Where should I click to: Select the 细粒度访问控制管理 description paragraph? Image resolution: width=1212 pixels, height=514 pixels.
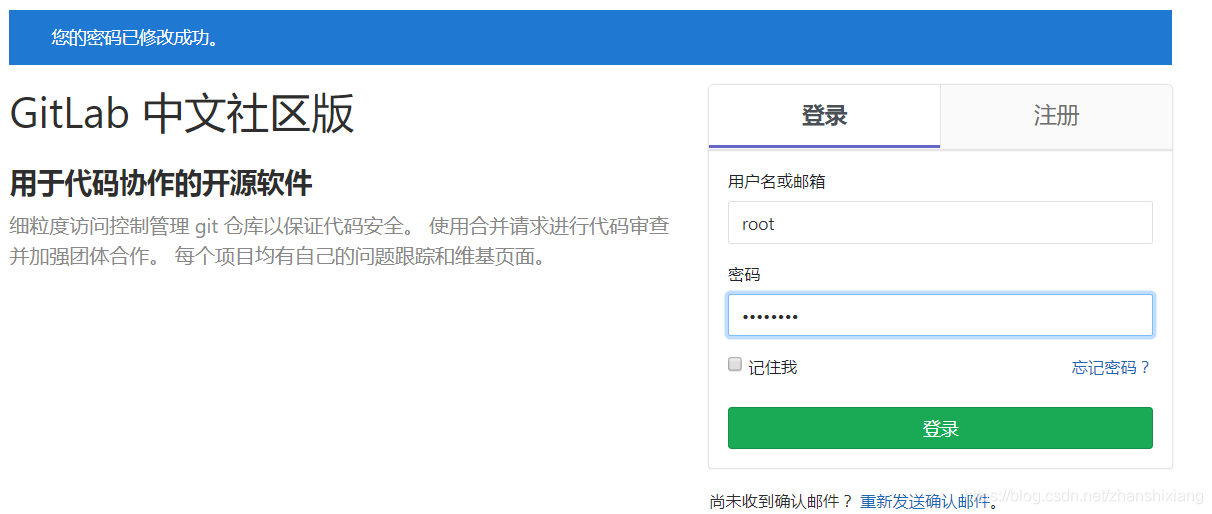(x=340, y=241)
